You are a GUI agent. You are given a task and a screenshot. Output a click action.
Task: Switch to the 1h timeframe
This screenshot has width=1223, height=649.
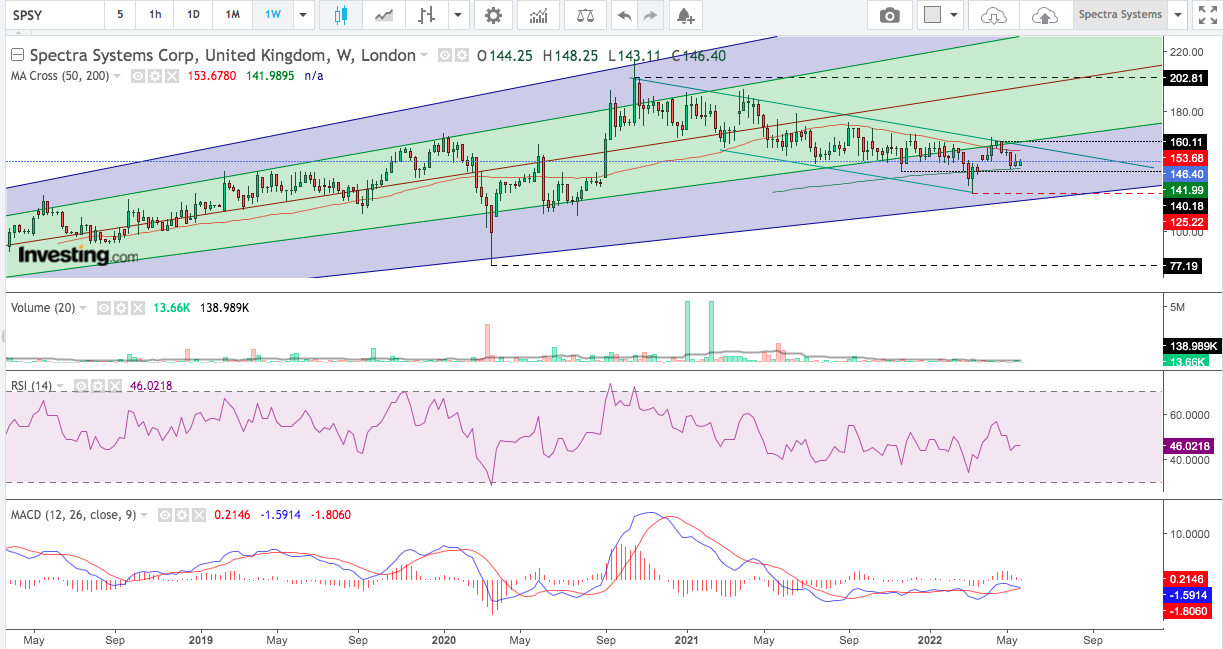[x=155, y=15]
